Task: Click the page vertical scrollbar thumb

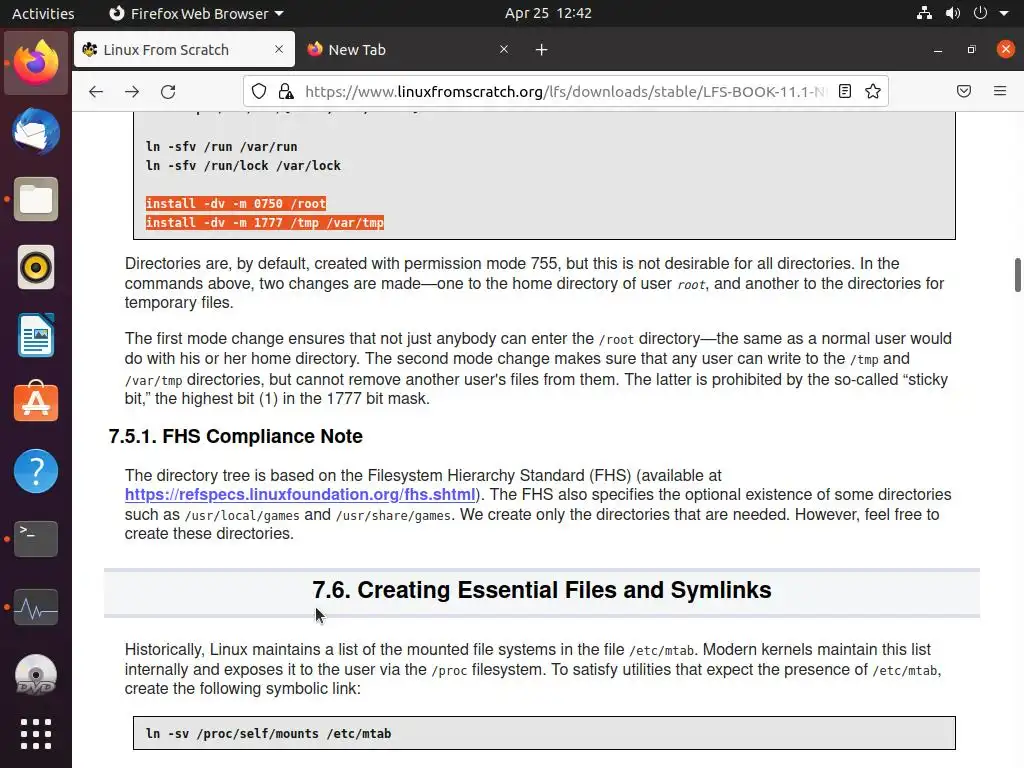Action: point(1017,275)
